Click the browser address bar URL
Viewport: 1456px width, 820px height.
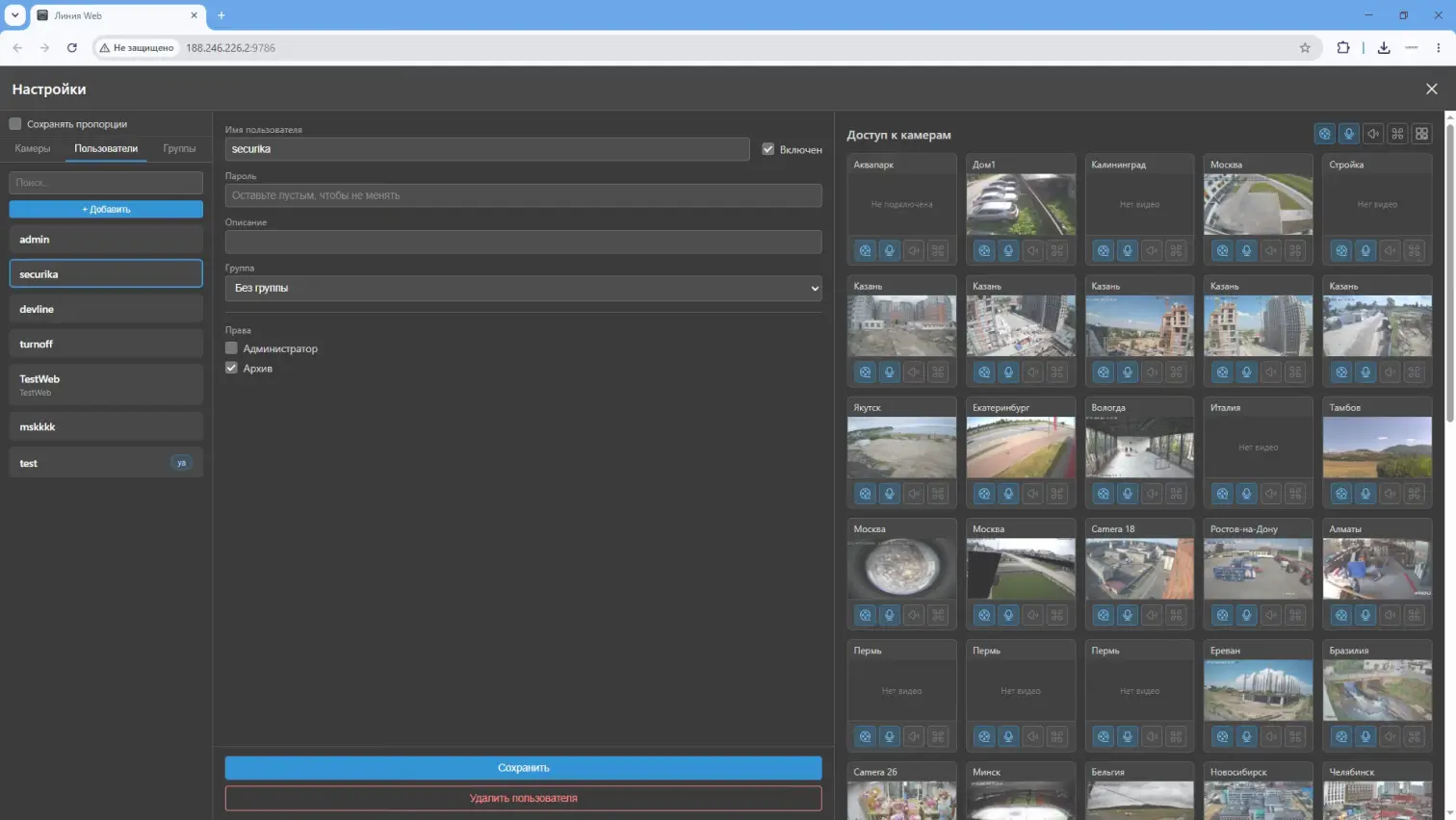pos(230,47)
